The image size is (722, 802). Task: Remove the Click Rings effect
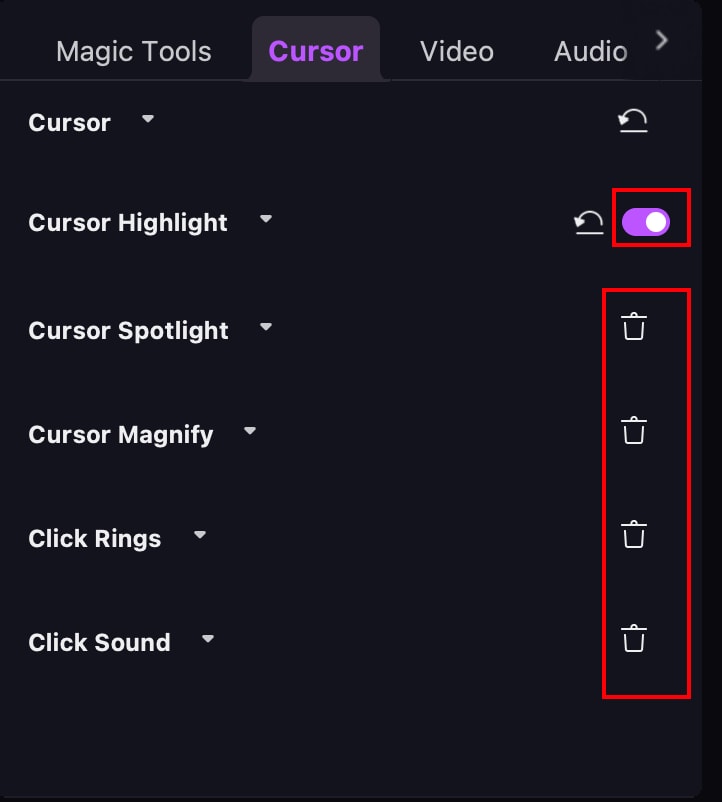tap(633, 535)
